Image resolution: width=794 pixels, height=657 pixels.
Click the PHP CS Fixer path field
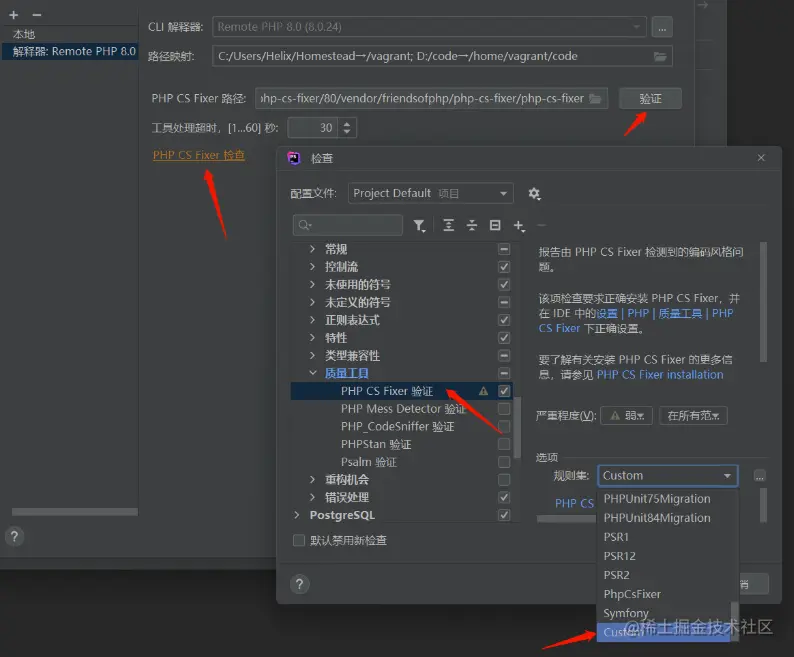tap(431, 99)
